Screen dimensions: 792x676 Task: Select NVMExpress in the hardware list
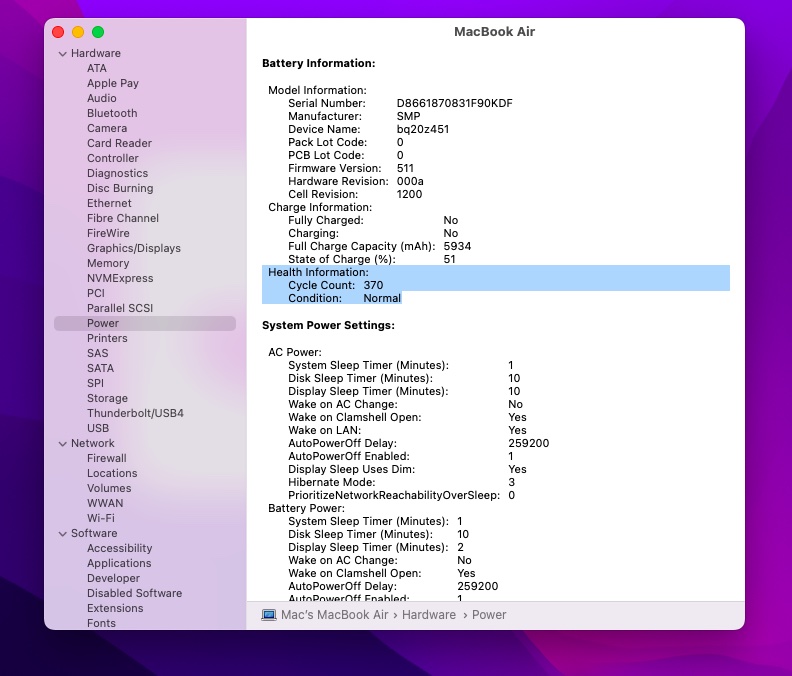coord(120,278)
